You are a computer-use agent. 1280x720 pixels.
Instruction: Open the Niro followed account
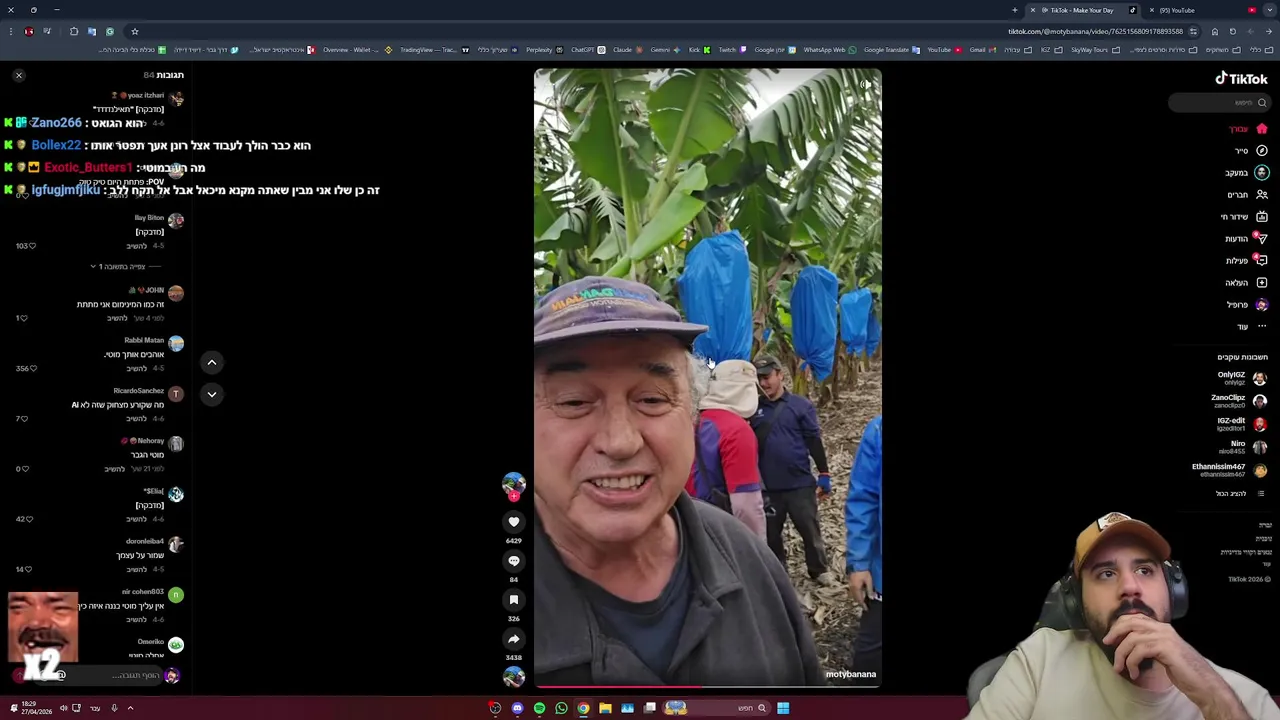pyautogui.click(x=1248, y=447)
